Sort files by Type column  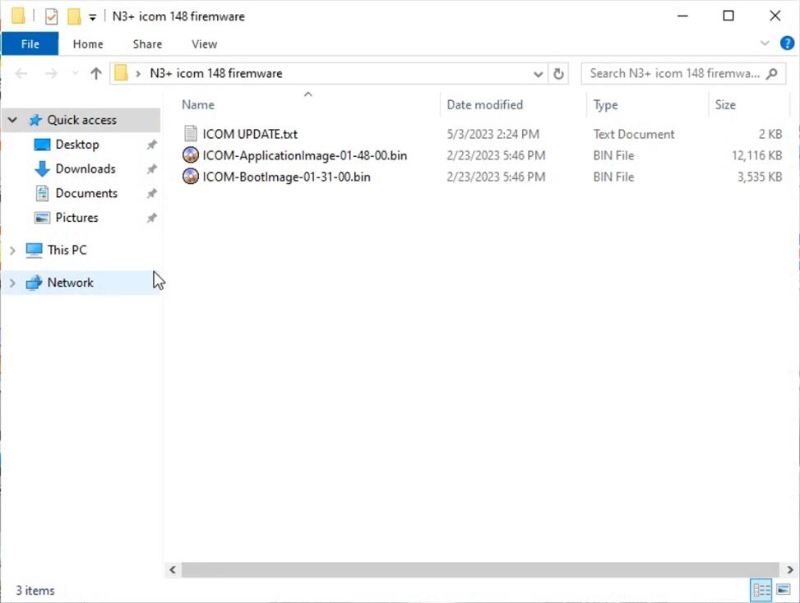click(606, 105)
